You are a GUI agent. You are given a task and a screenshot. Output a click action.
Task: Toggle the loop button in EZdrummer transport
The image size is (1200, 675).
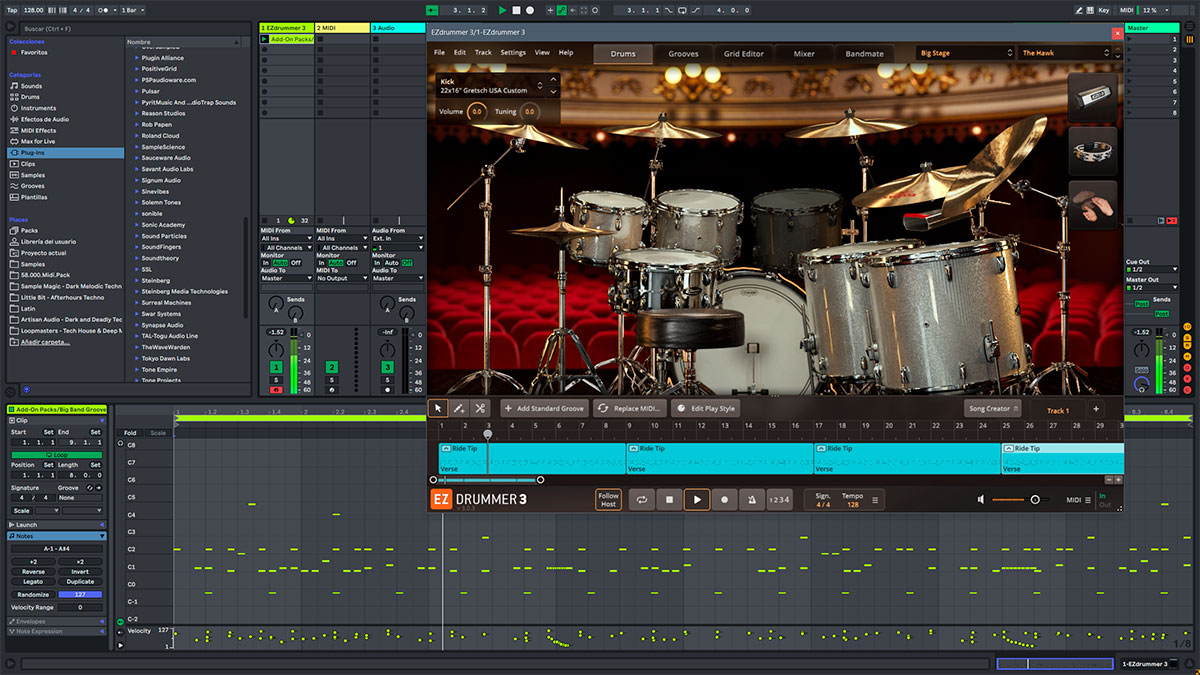point(642,499)
